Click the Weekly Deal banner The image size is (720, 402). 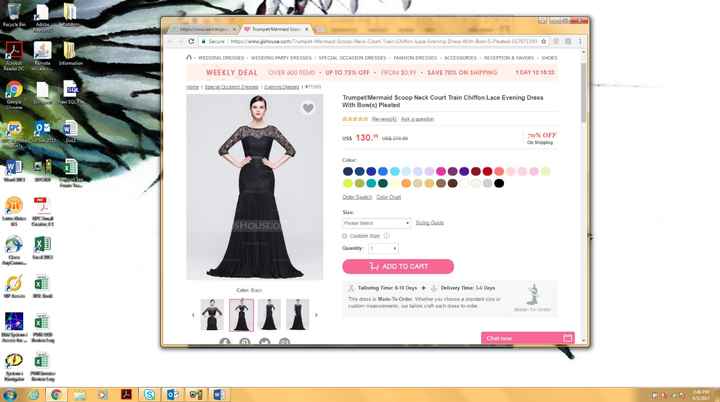(372, 73)
